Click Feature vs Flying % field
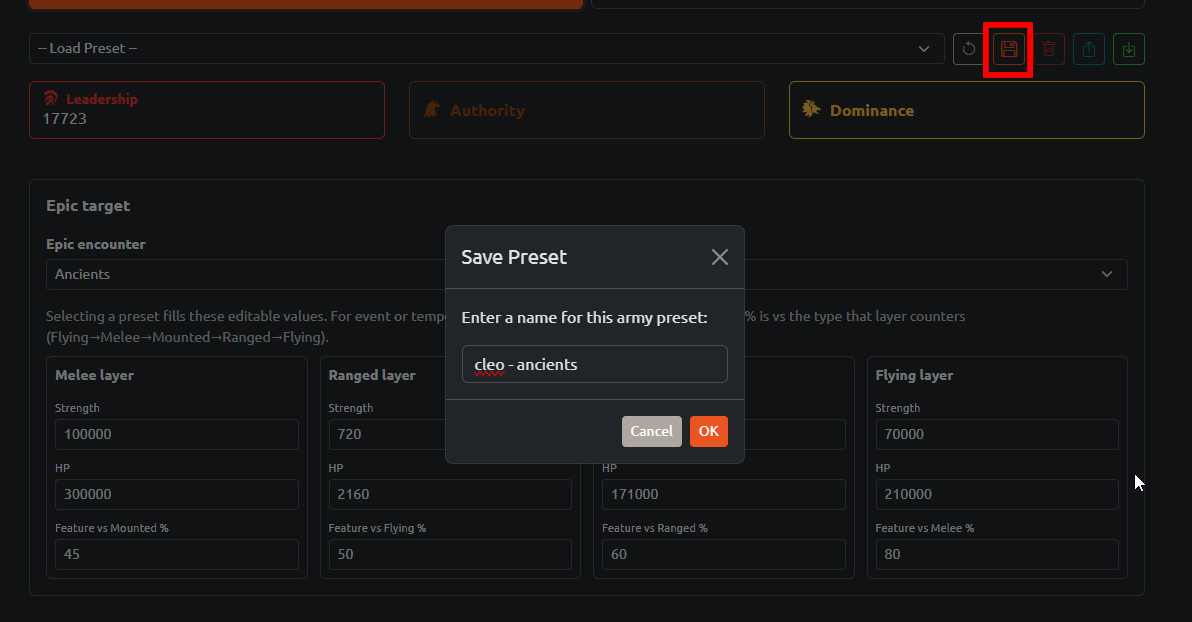Viewport: 1192px width, 622px height. [450, 554]
